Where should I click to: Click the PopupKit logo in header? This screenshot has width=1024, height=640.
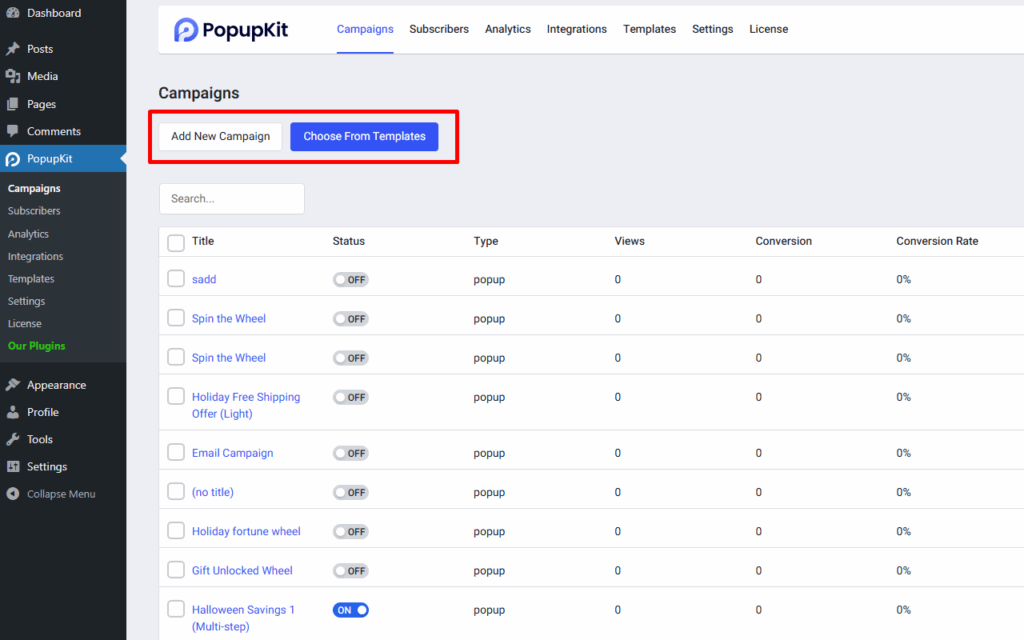pos(231,30)
